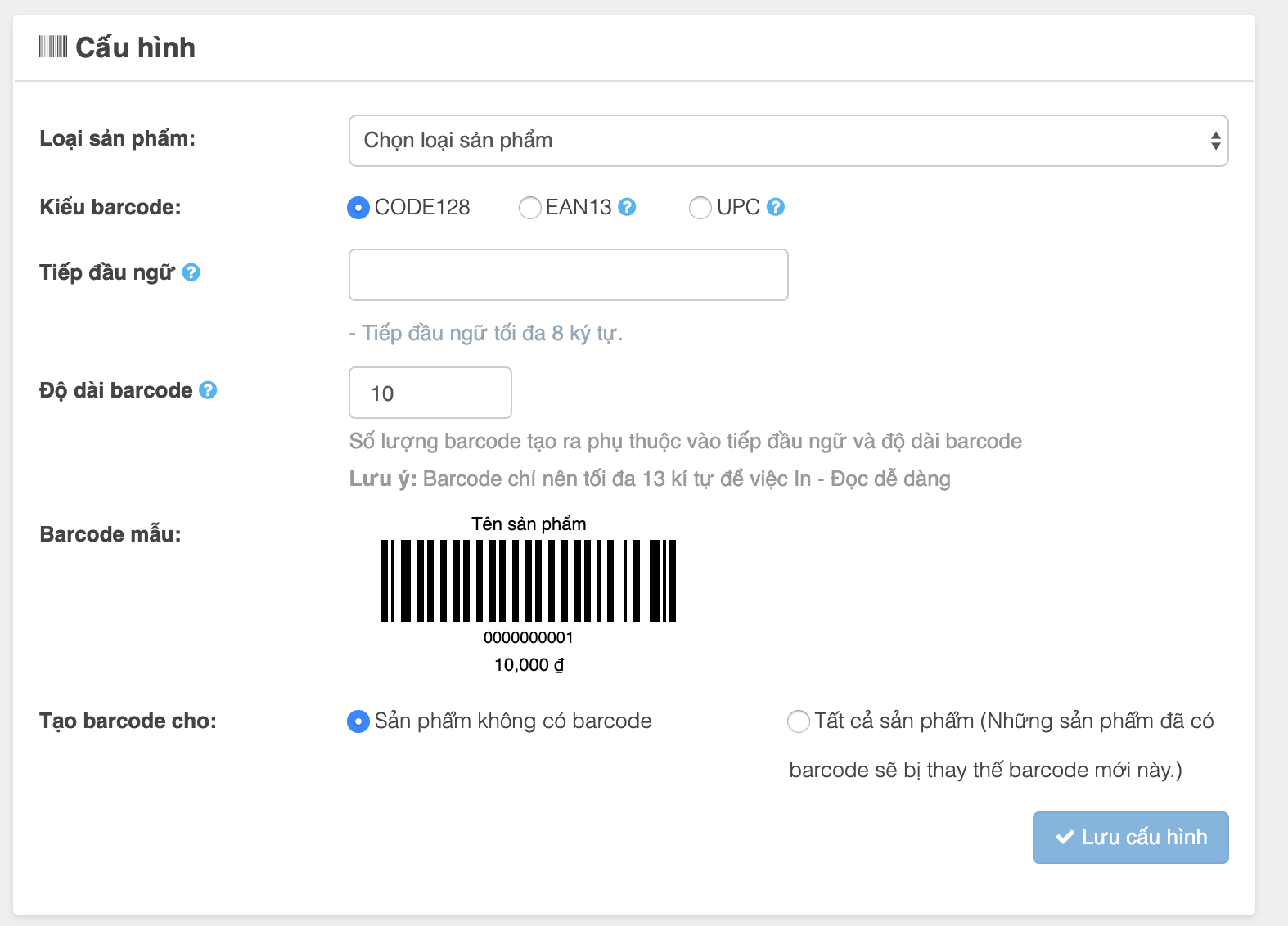
Task: Click Loại sản phẩm label
Action: [118, 138]
